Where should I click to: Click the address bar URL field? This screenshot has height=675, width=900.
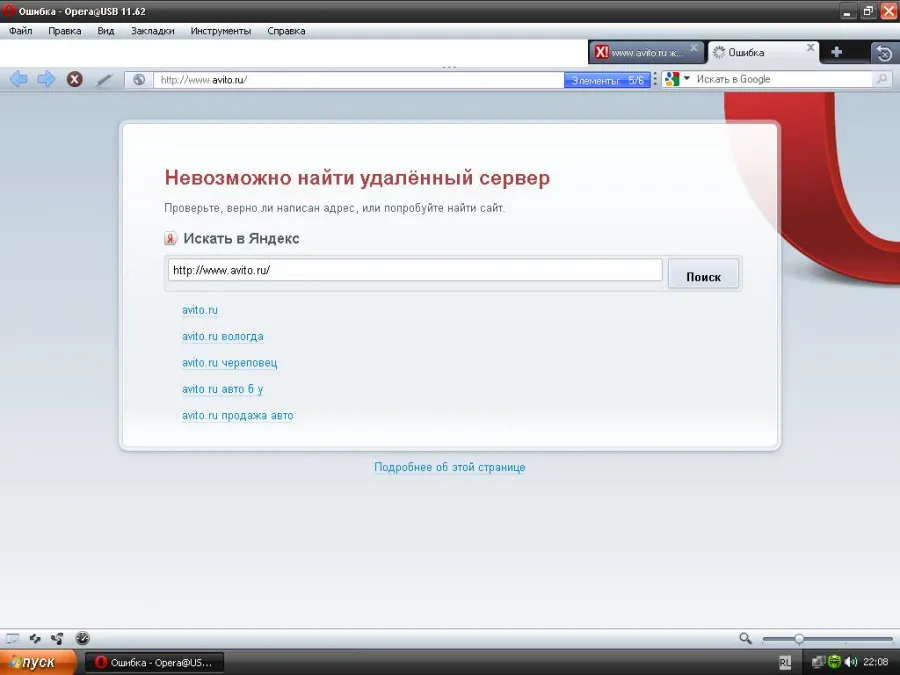(359, 80)
